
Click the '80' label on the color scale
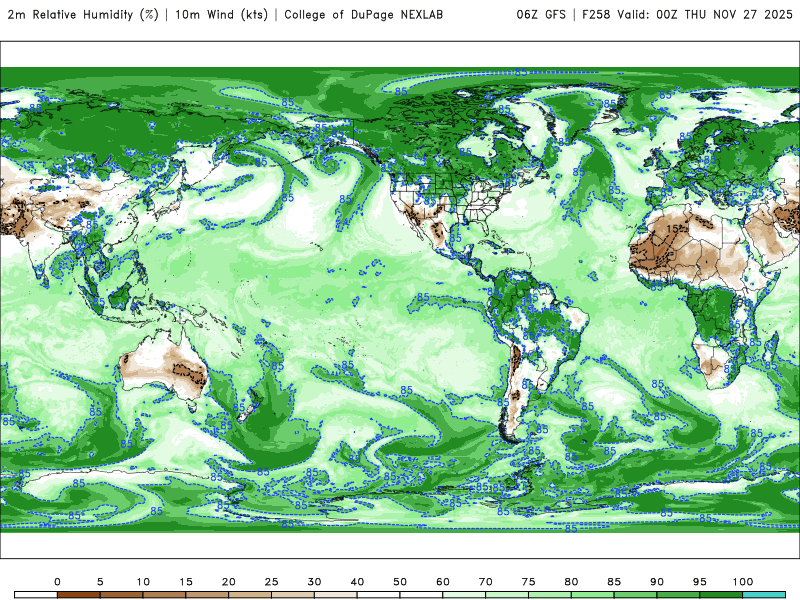click(571, 582)
